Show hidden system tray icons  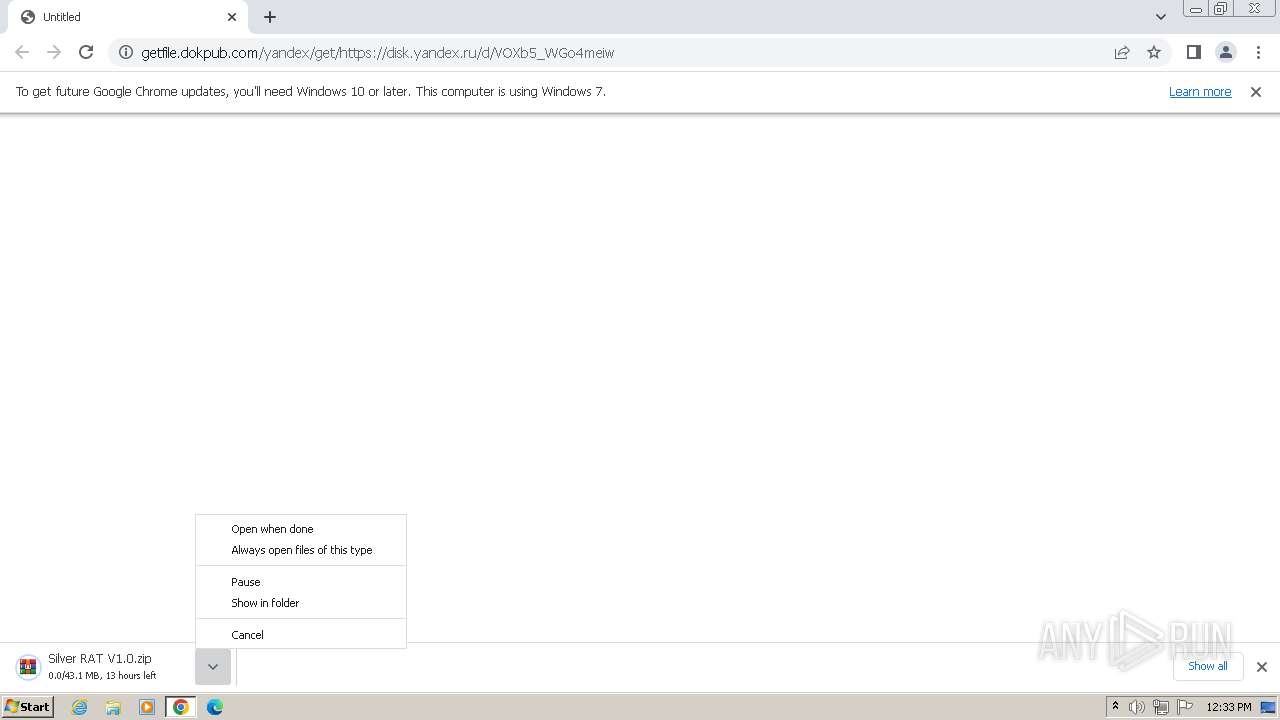(x=1115, y=707)
